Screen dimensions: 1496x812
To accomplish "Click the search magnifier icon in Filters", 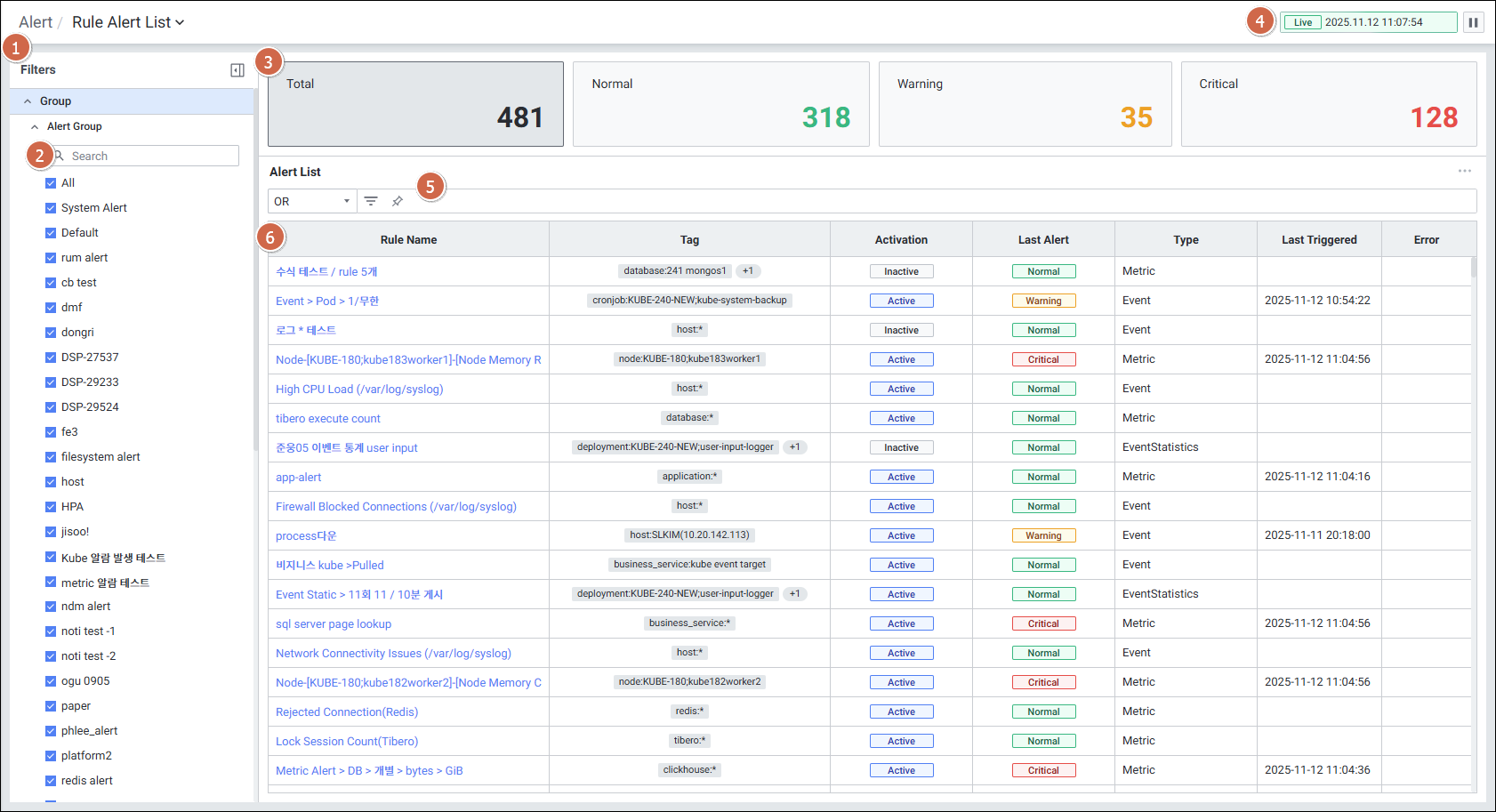I will (60, 156).
